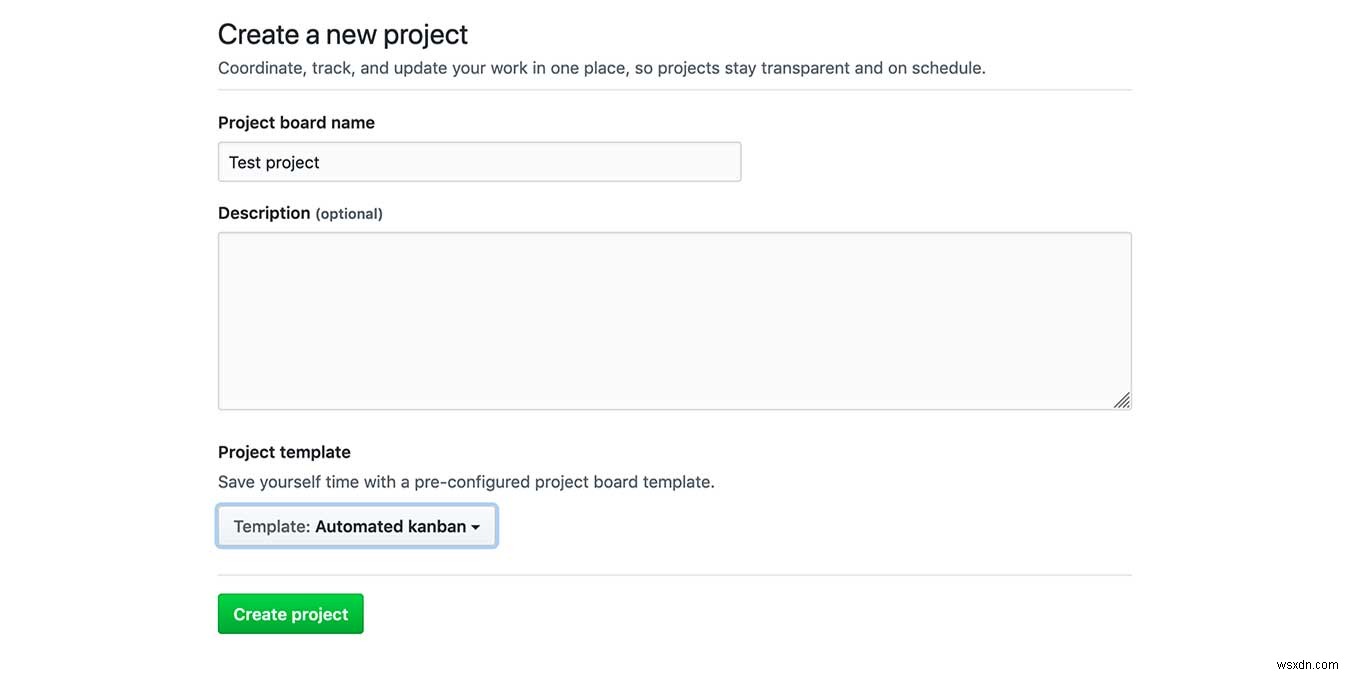Click the green Create project label

[290, 613]
